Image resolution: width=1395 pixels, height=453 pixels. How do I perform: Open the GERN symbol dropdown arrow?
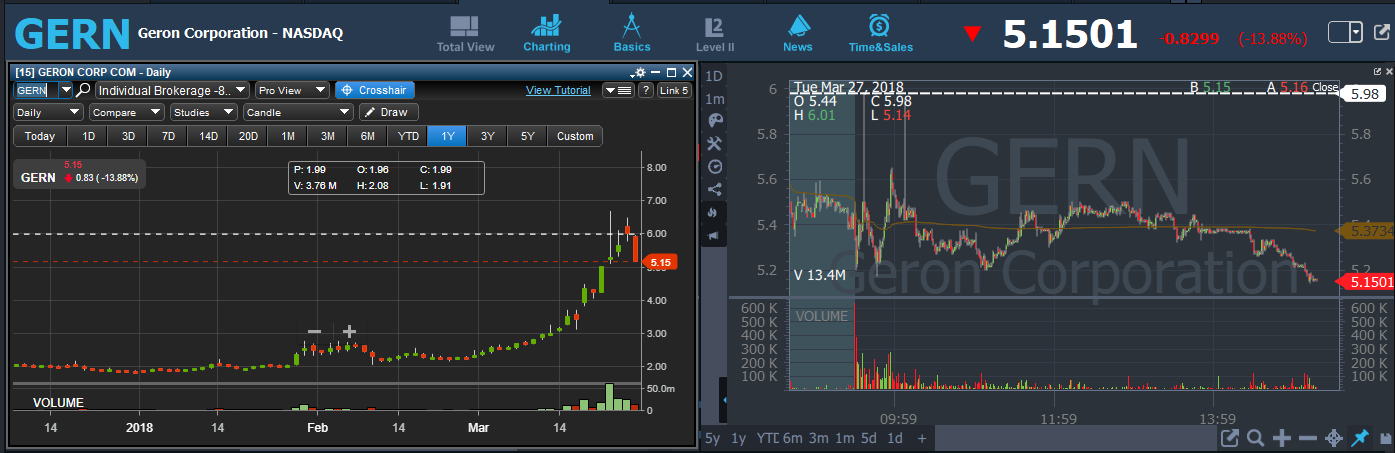(x=66, y=90)
